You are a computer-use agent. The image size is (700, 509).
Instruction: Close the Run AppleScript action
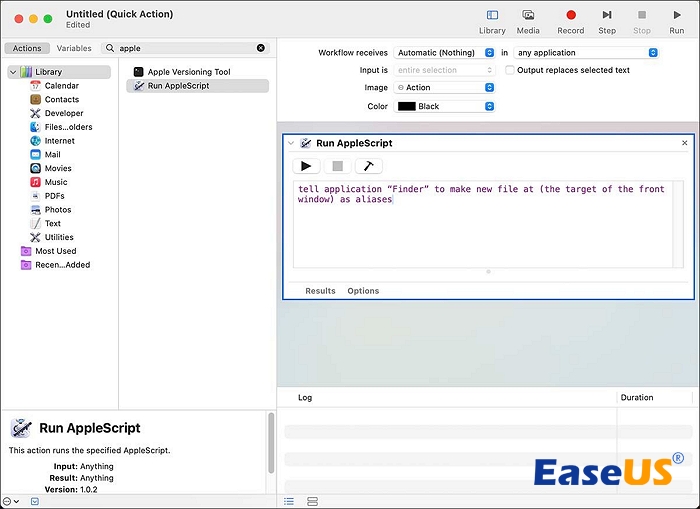click(685, 143)
